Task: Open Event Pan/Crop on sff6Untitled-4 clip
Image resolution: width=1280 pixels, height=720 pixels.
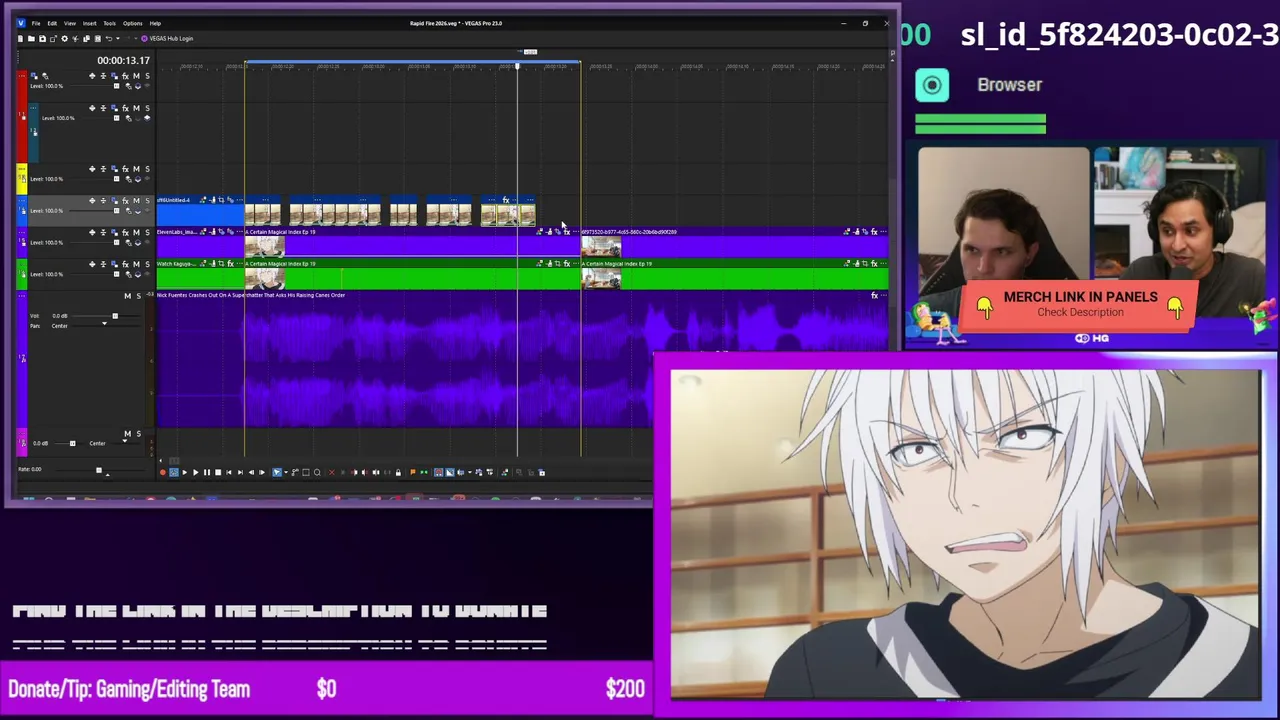Action: pyautogui.click(x=221, y=200)
